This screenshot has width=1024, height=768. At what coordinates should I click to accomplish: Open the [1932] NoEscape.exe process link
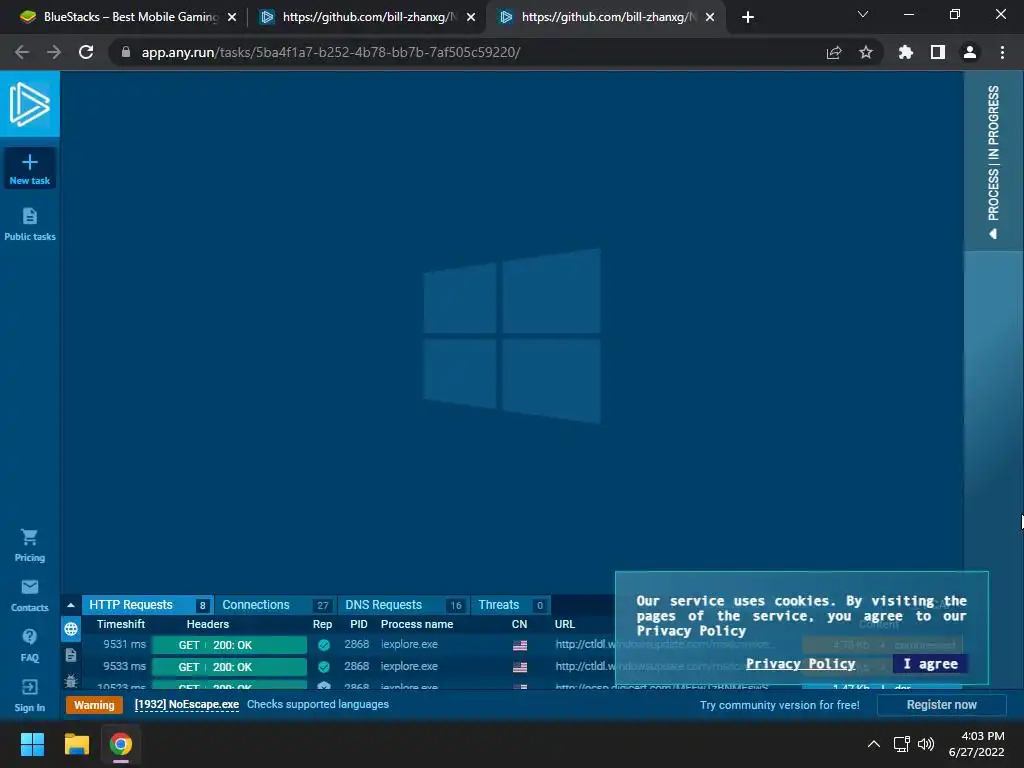(187, 705)
